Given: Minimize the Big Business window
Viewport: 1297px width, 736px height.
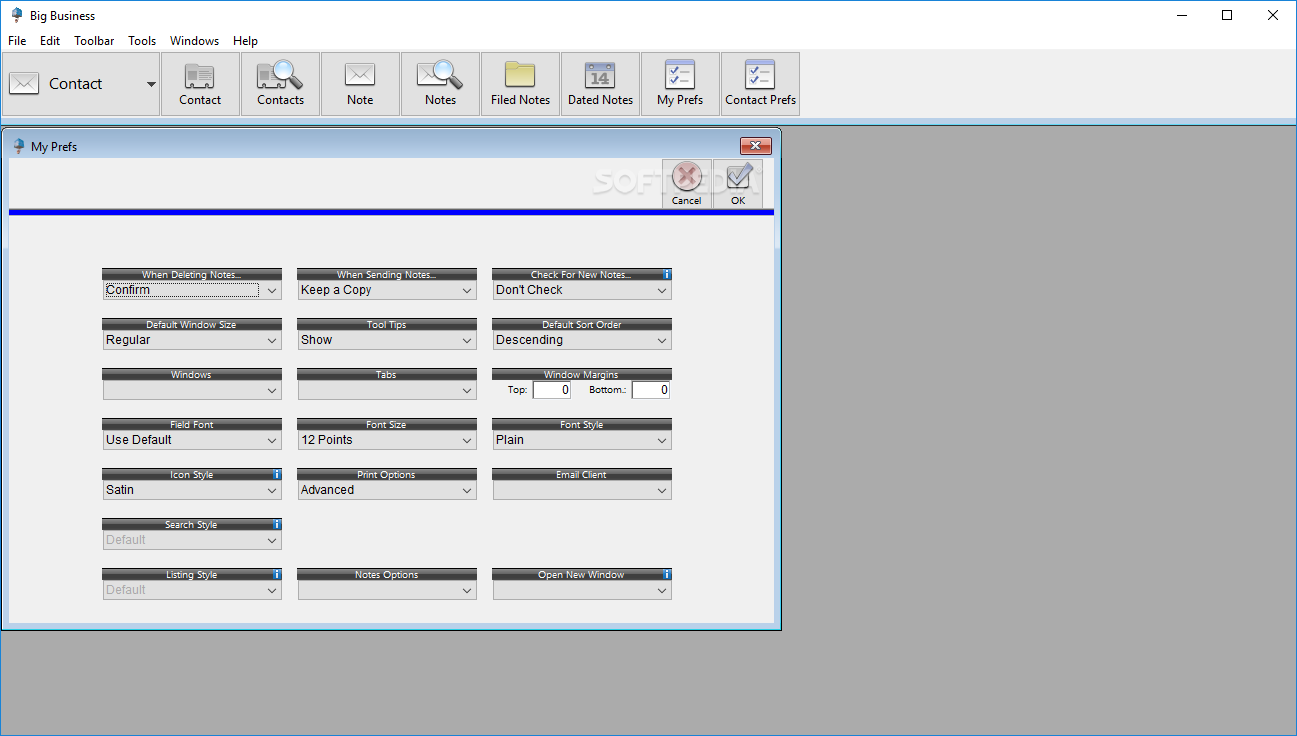Looking at the screenshot, I should (x=1181, y=15).
